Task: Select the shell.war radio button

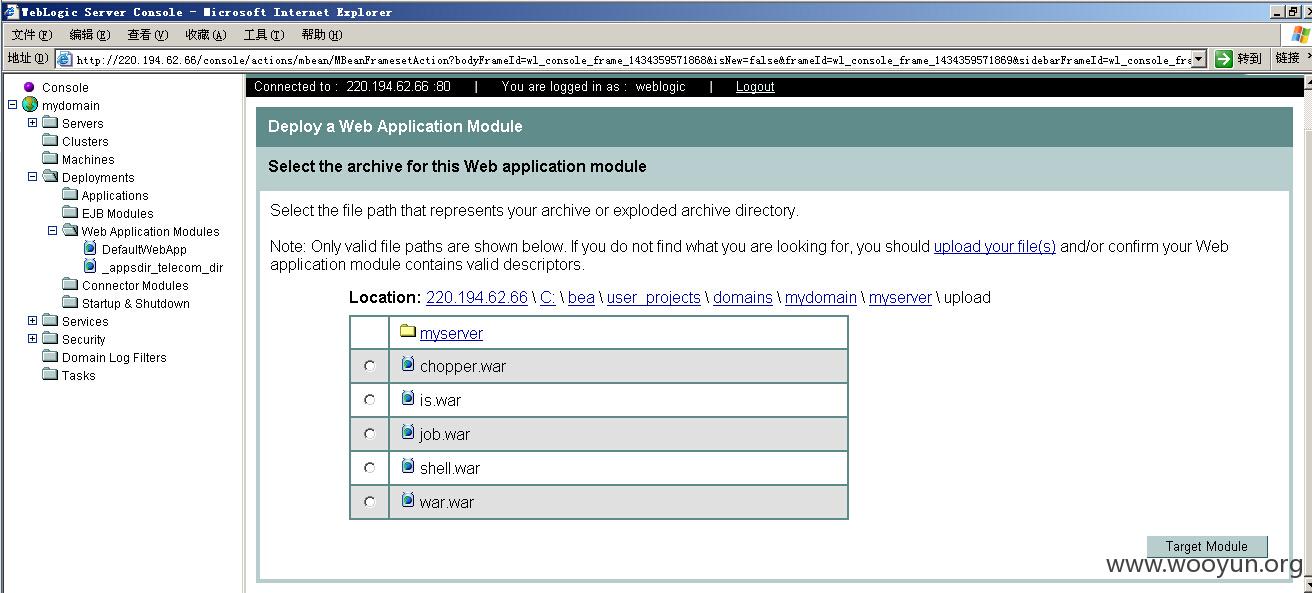Action: pos(370,468)
